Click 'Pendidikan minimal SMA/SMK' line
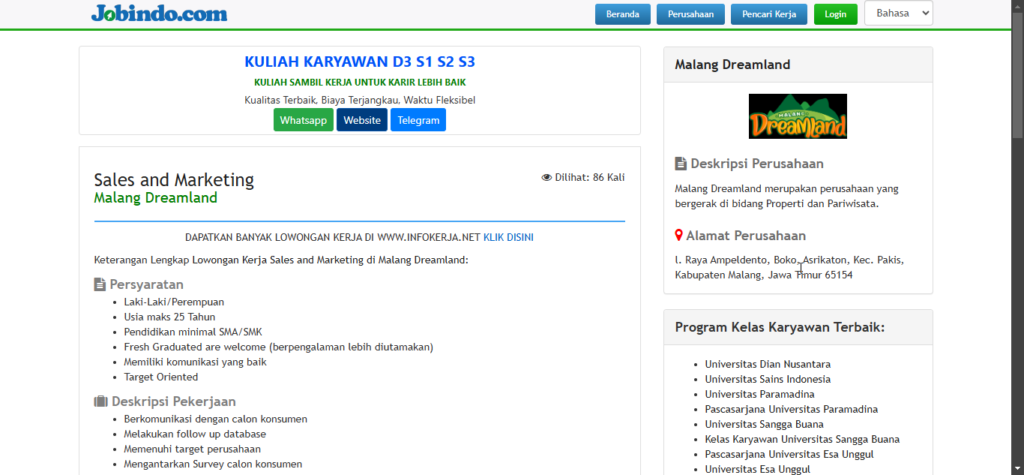 tap(193, 332)
